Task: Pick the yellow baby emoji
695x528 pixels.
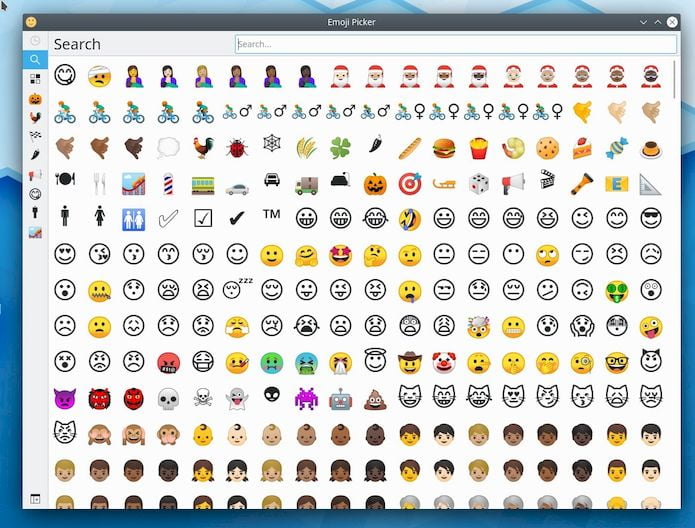Action: (x=203, y=434)
